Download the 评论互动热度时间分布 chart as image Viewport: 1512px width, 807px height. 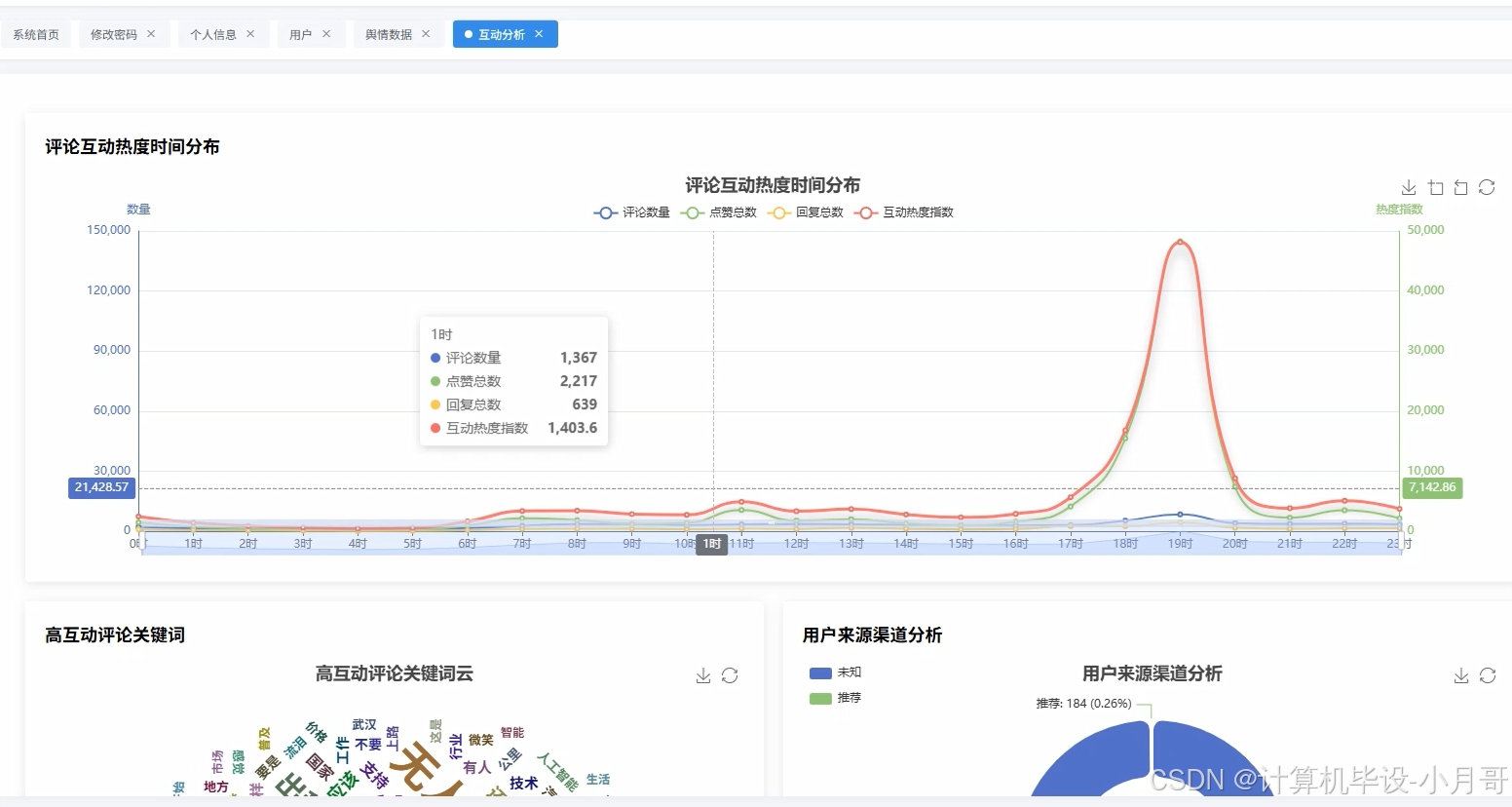(1408, 187)
